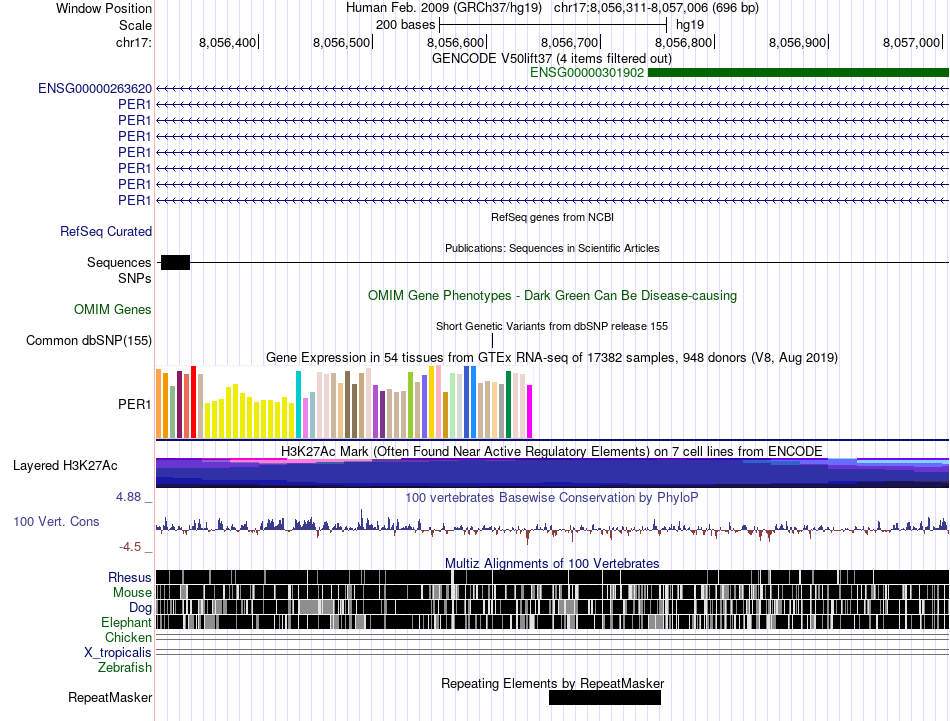Click the Mouse alignment label
950x721 pixels.
tap(132, 593)
